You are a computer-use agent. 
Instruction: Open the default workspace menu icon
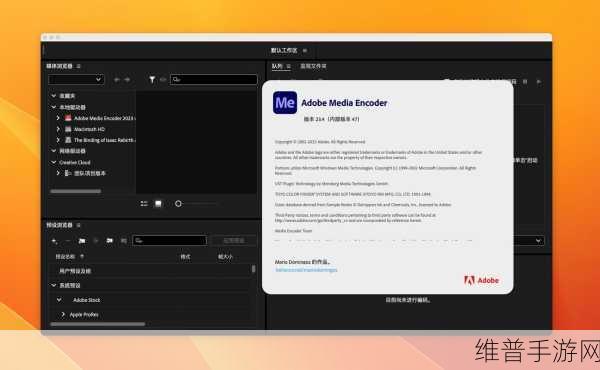305,51
